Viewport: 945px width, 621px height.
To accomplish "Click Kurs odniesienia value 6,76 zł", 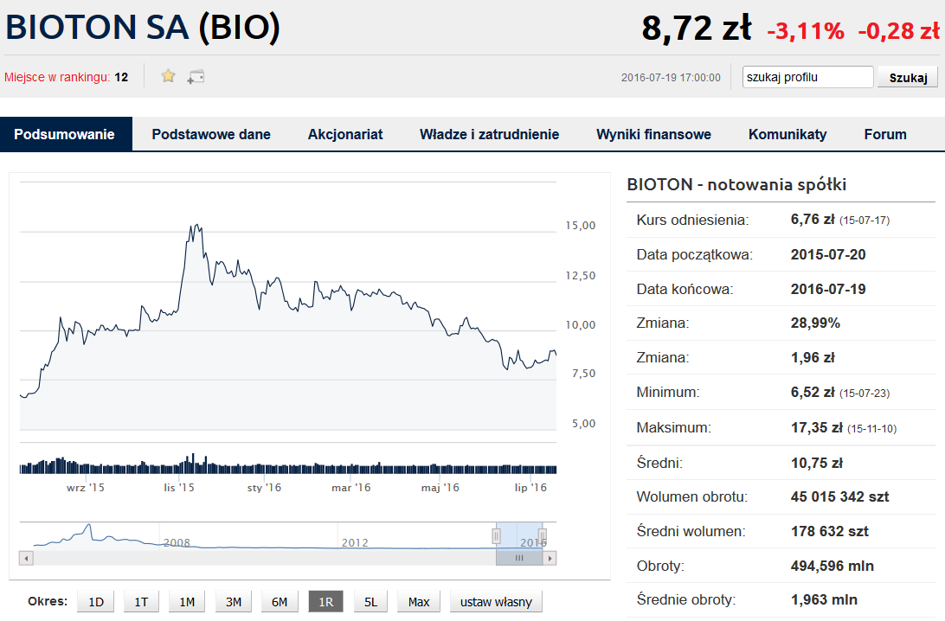I will 812,219.
